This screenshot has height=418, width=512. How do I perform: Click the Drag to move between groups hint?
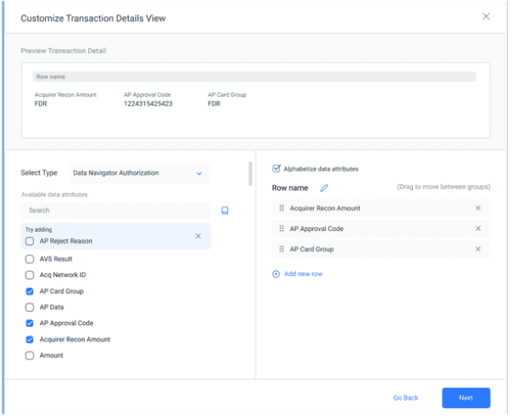[443, 187]
